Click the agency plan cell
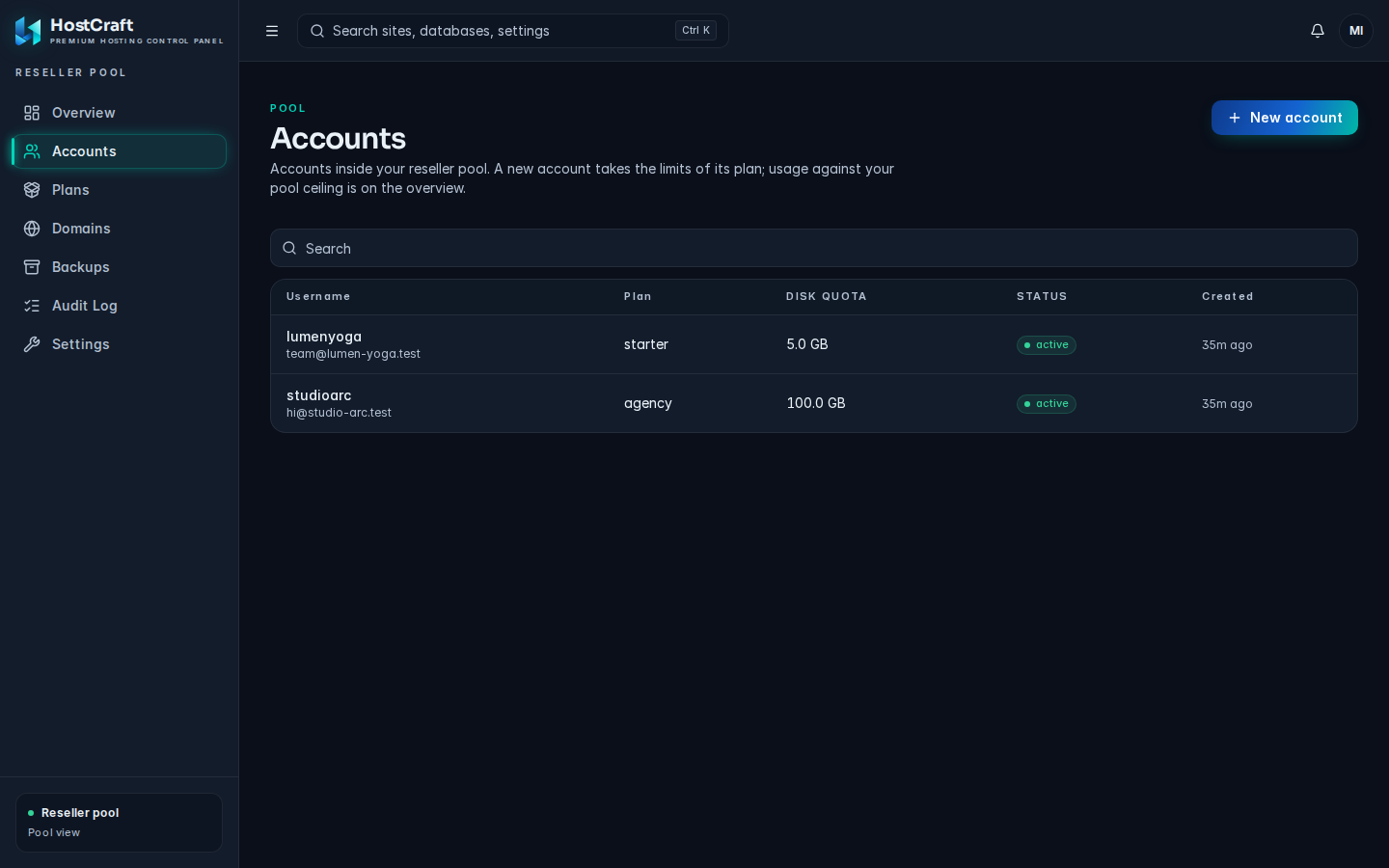The width and height of the screenshot is (1389, 868). click(648, 403)
